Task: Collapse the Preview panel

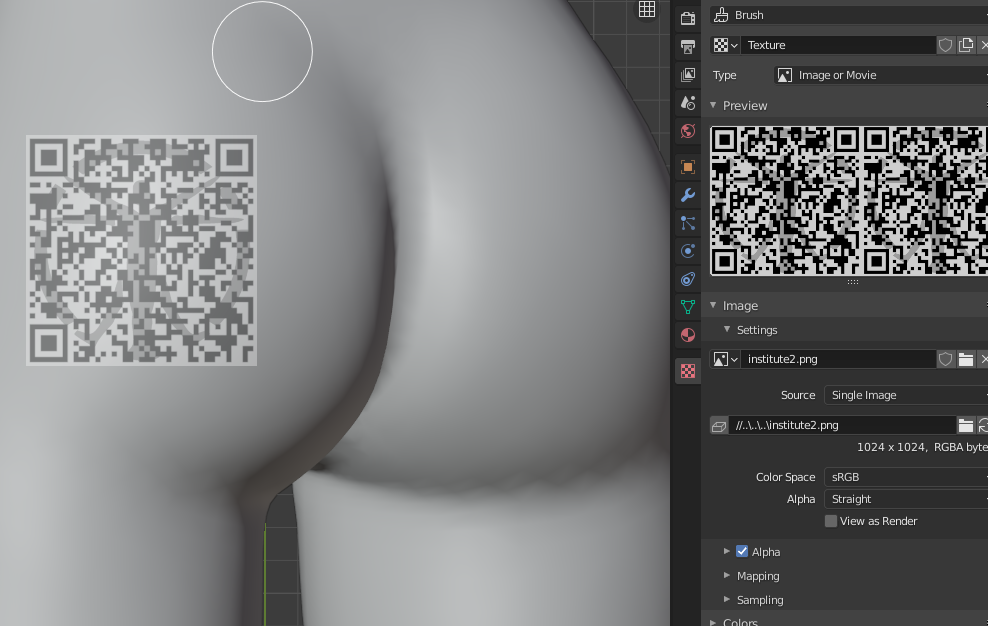Action: [713, 105]
